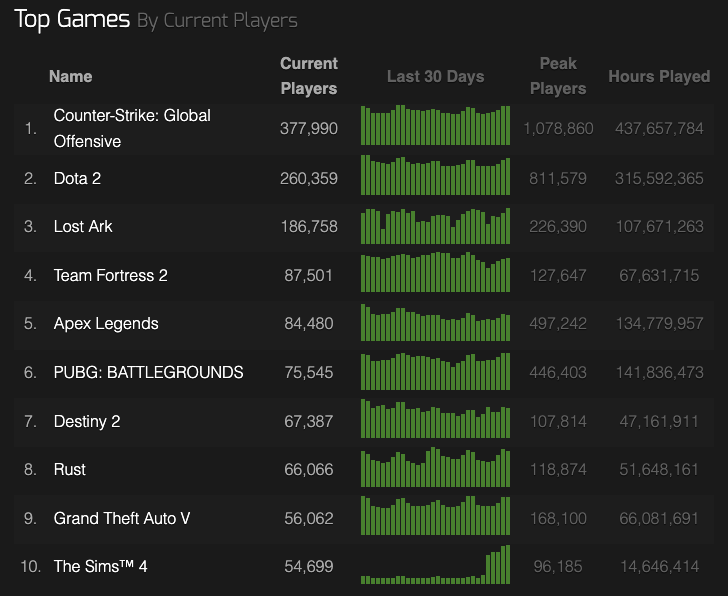Screen dimensions: 728x596
Task: Click the Peak Players column header
Action: click(x=558, y=76)
